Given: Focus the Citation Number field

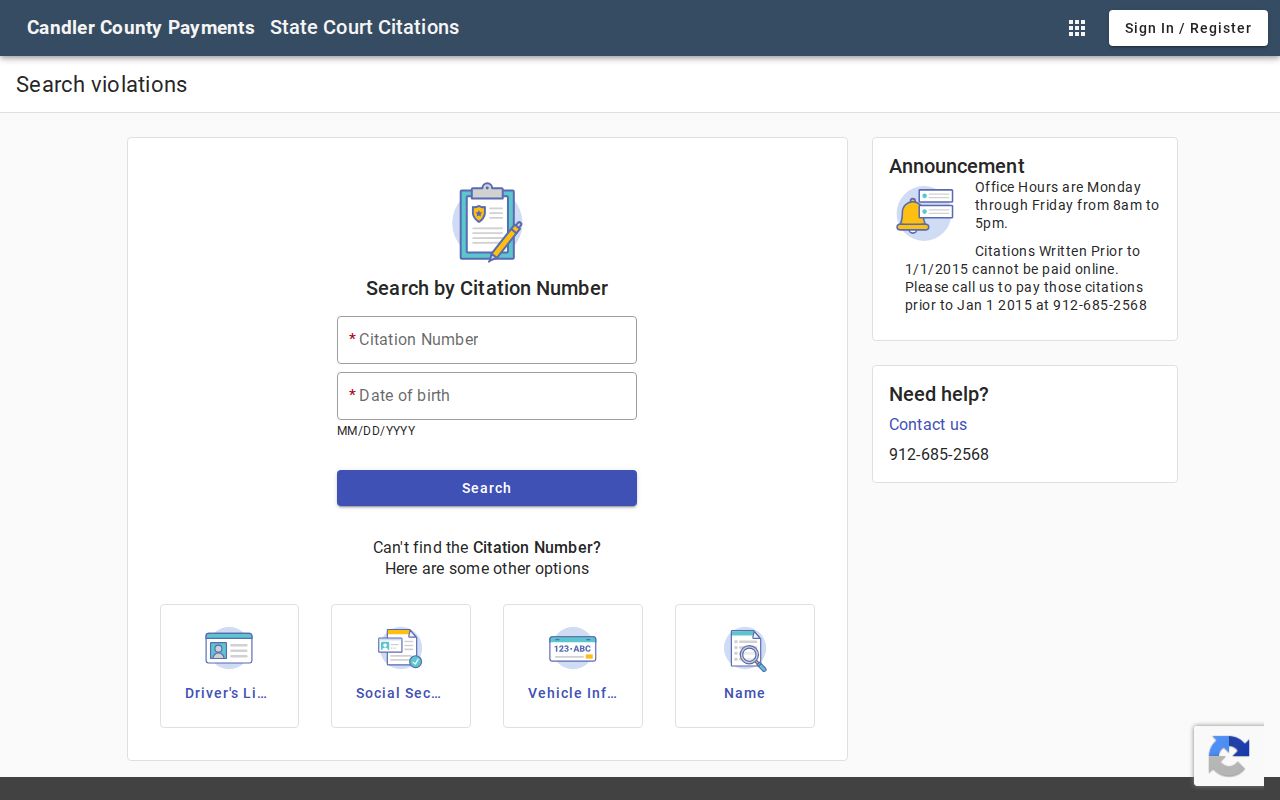Looking at the screenshot, I should pos(487,340).
